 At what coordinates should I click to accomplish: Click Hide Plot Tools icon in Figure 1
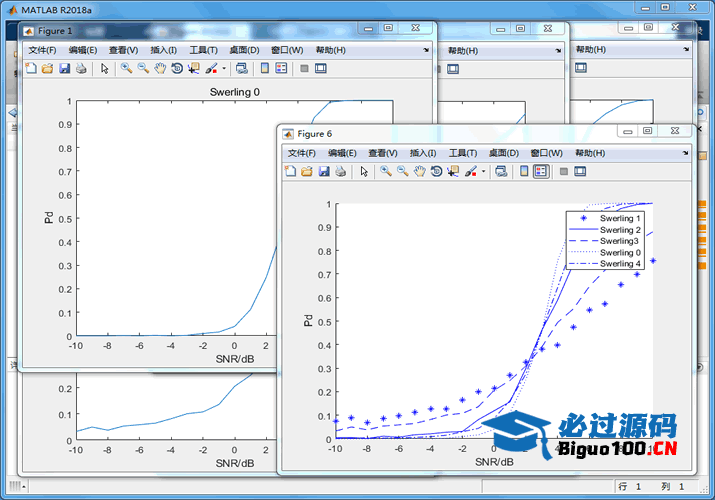coord(304,68)
